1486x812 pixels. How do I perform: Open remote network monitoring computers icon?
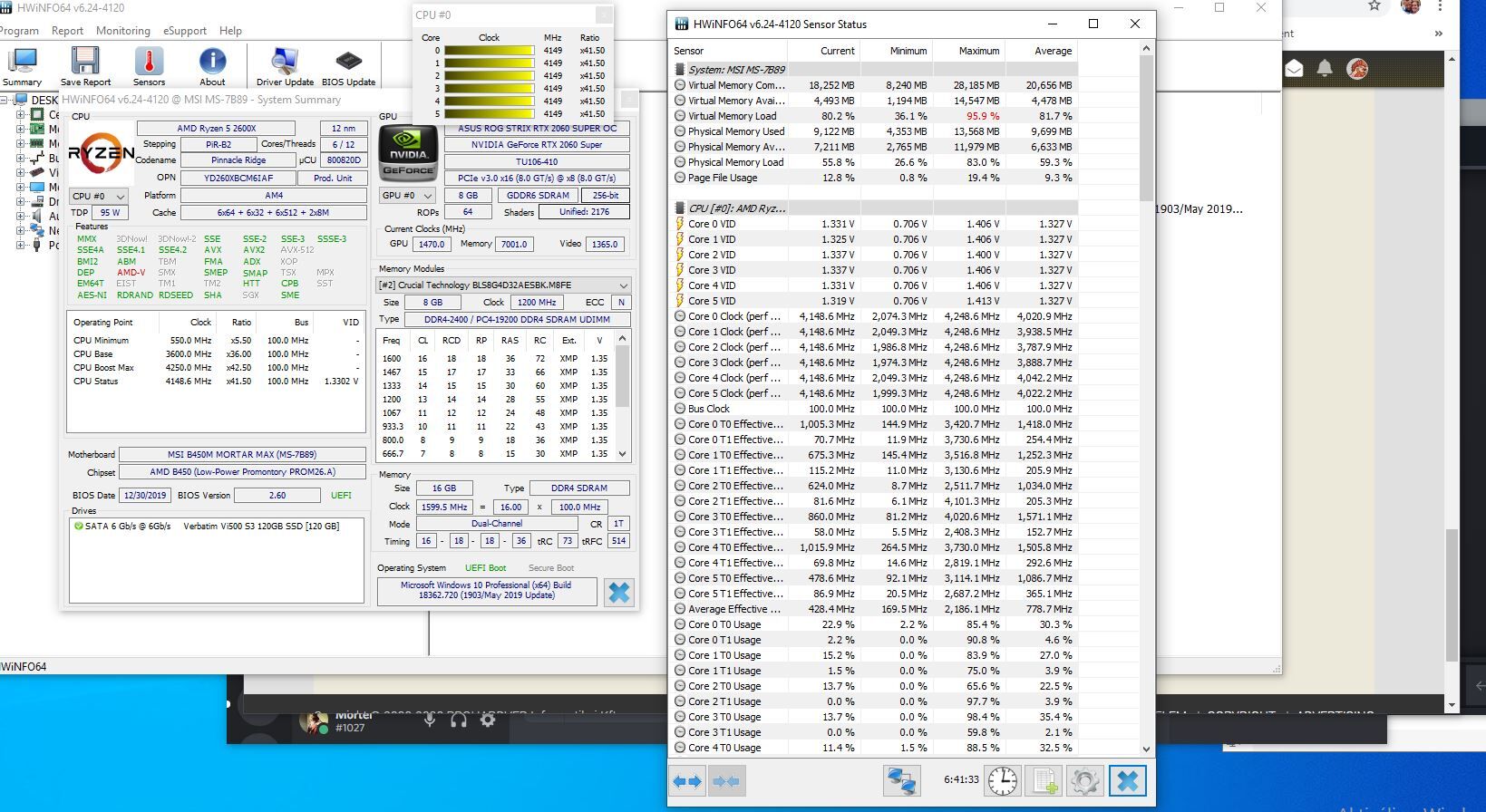[x=902, y=781]
